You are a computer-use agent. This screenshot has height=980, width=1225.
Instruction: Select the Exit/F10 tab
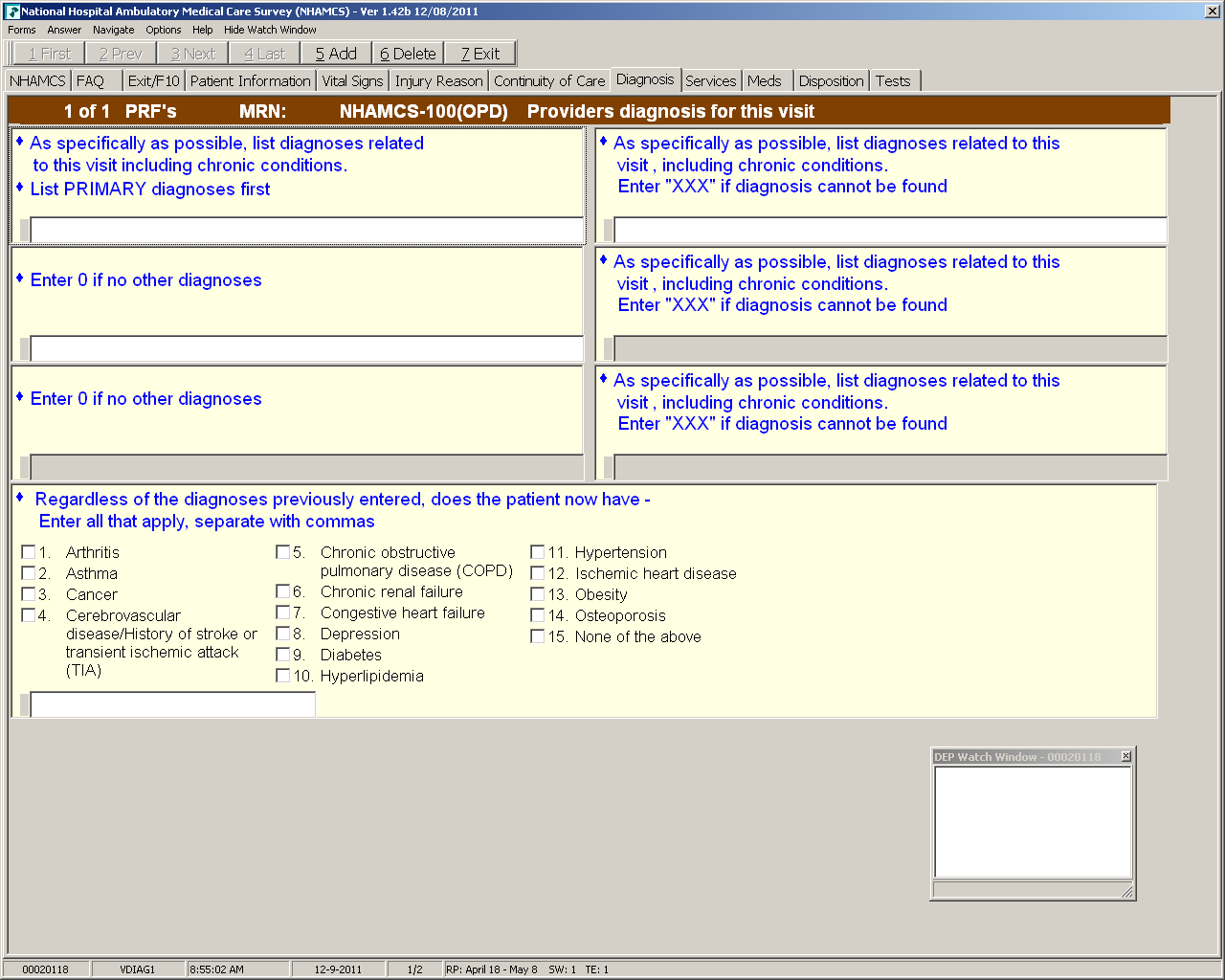154,81
